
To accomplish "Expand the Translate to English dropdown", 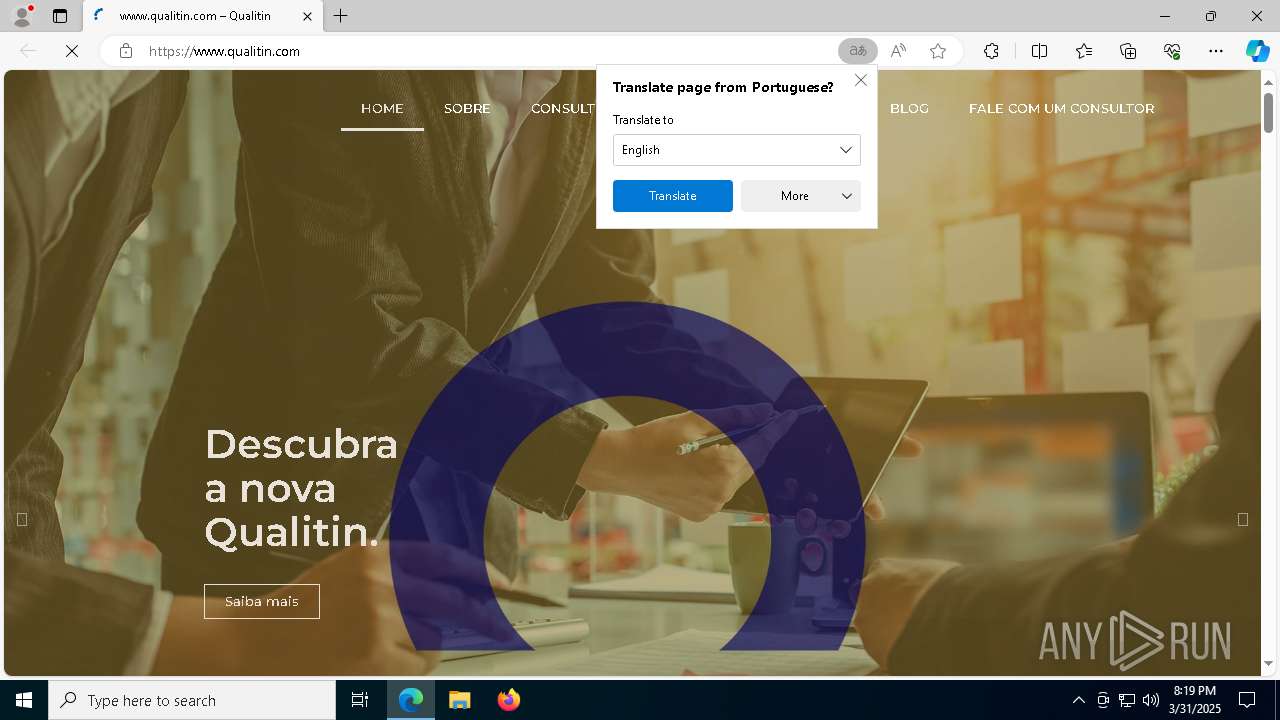I will [737, 150].
